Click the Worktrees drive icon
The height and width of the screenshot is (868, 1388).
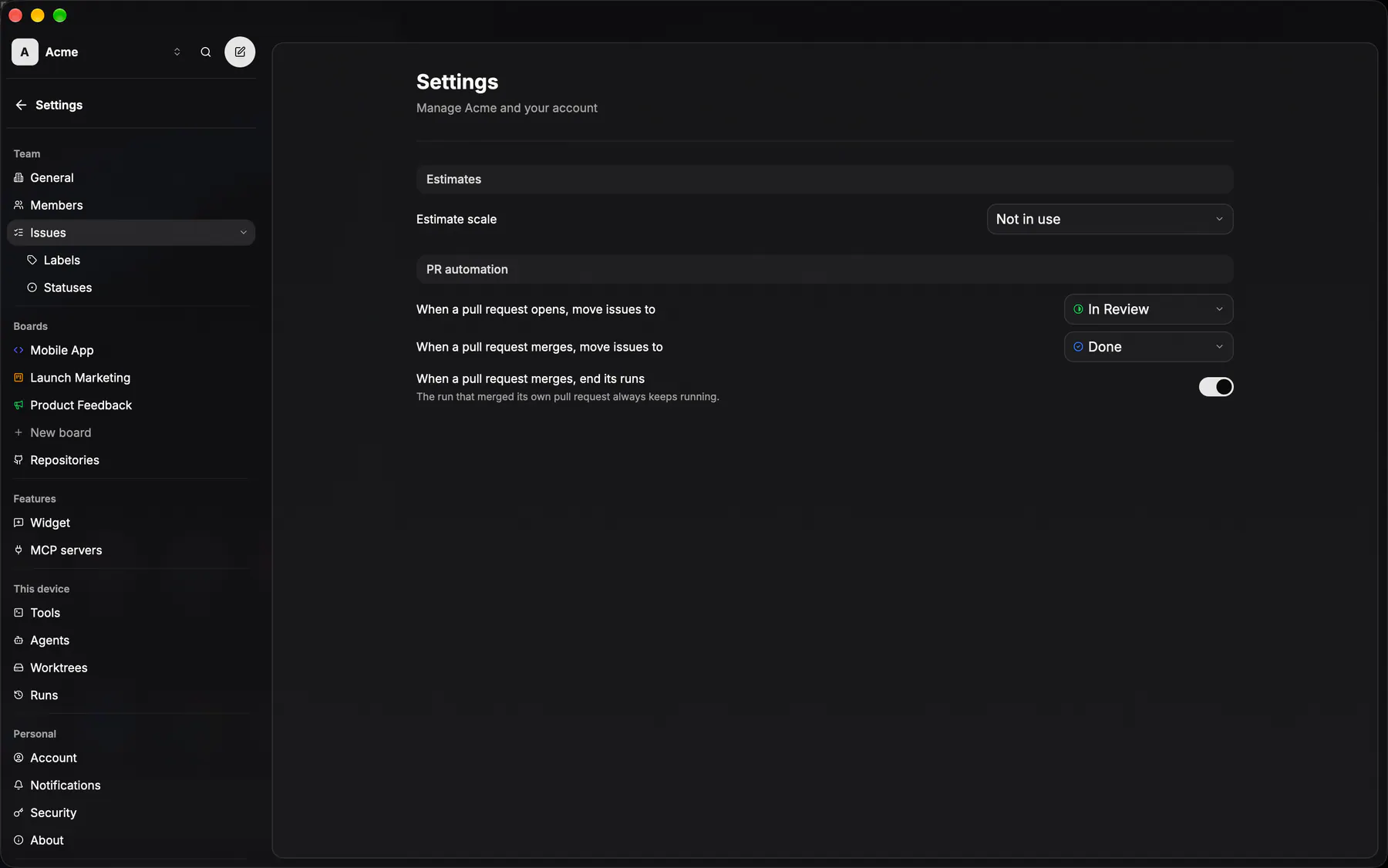click(19, 668)
